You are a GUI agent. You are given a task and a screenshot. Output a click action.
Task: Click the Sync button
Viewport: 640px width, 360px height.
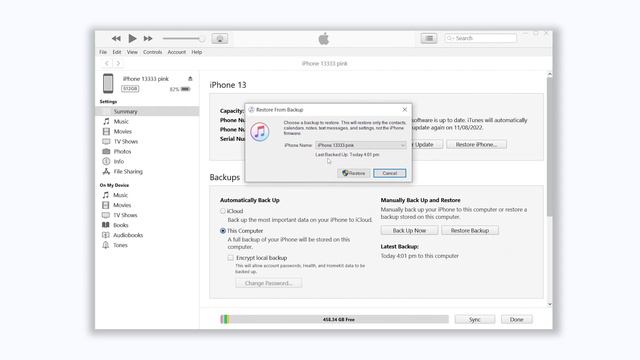pos(475,319)
